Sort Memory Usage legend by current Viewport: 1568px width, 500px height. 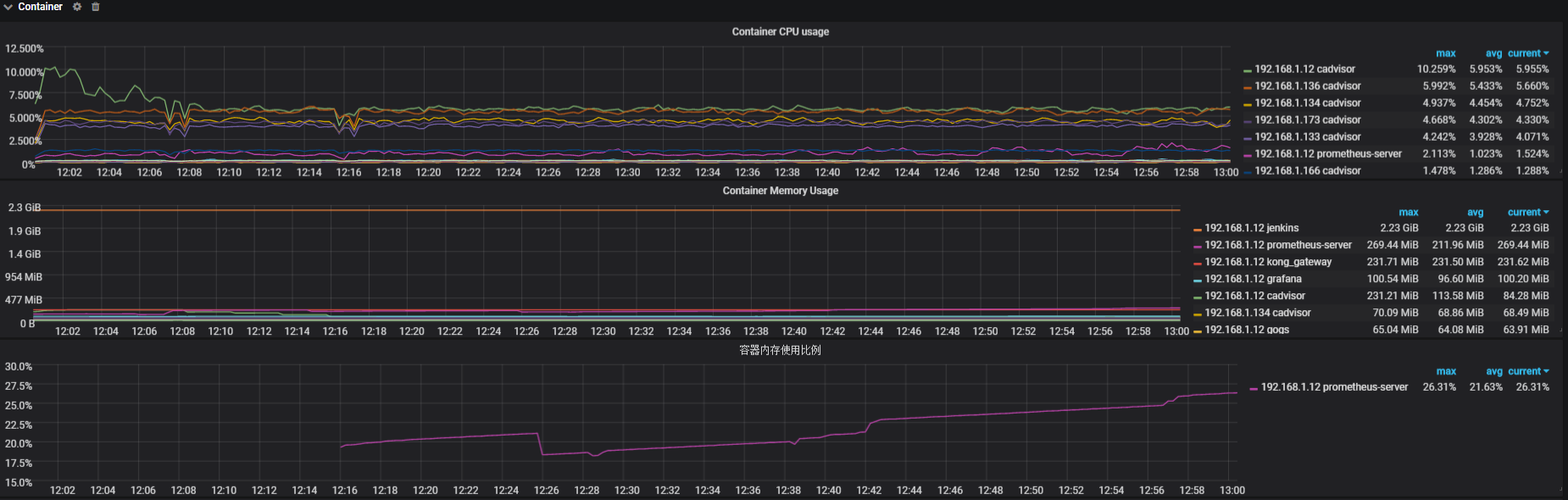click(1528, 213)
